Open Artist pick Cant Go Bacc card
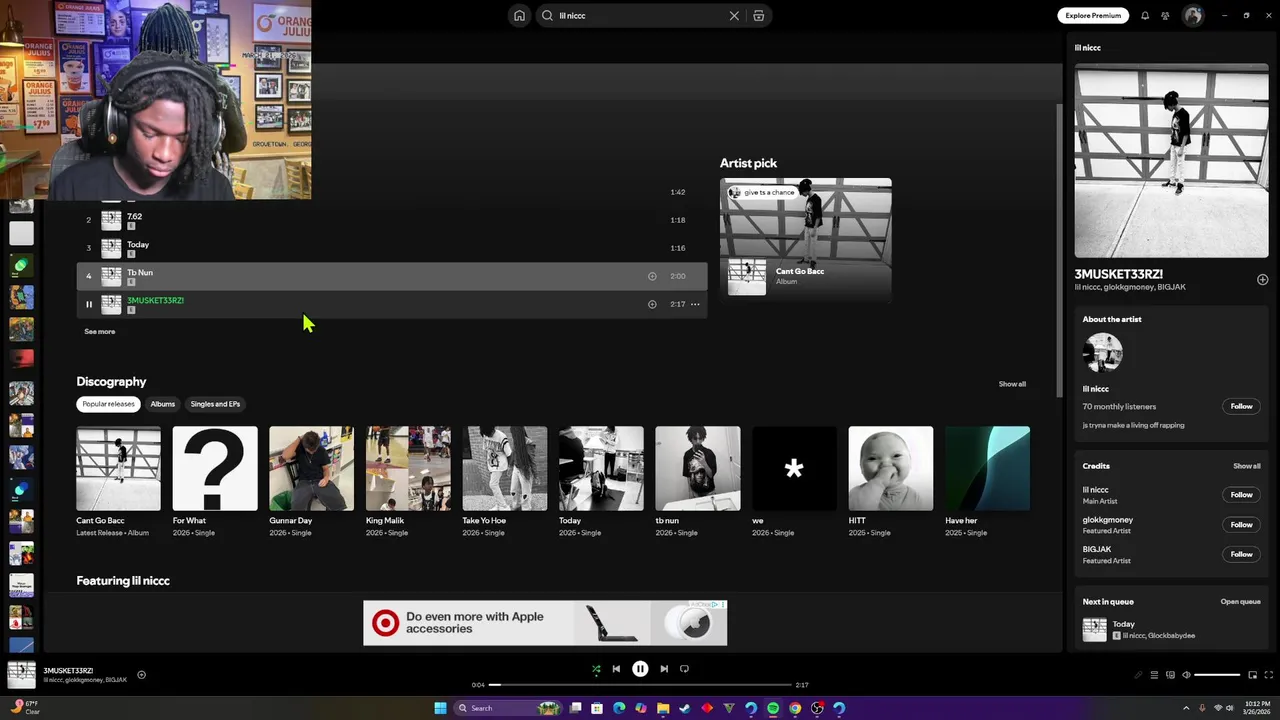The width and height of the screenshot is (1280, 720). pos(806,239)
